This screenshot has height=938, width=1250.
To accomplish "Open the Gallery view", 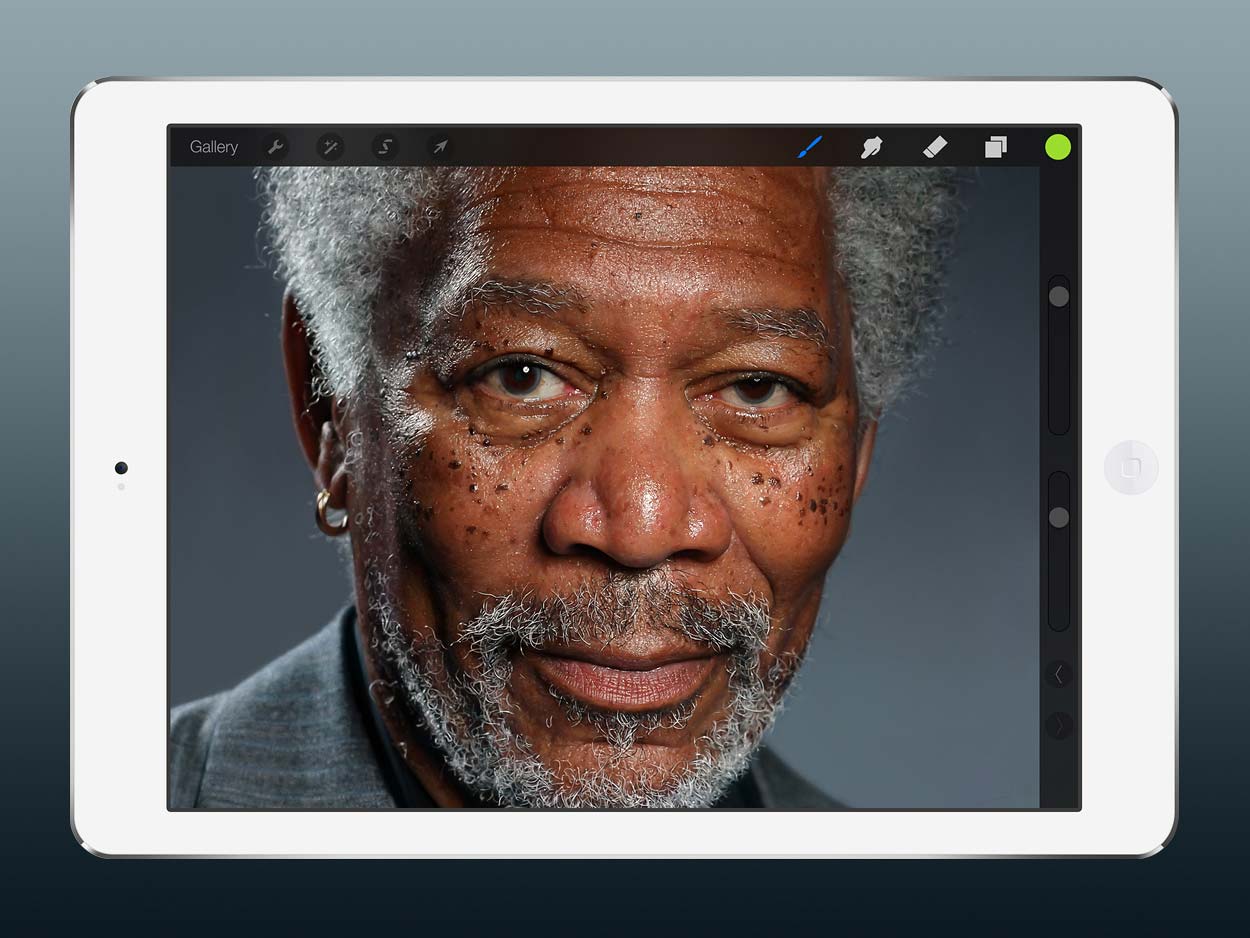I will (213, 147).
